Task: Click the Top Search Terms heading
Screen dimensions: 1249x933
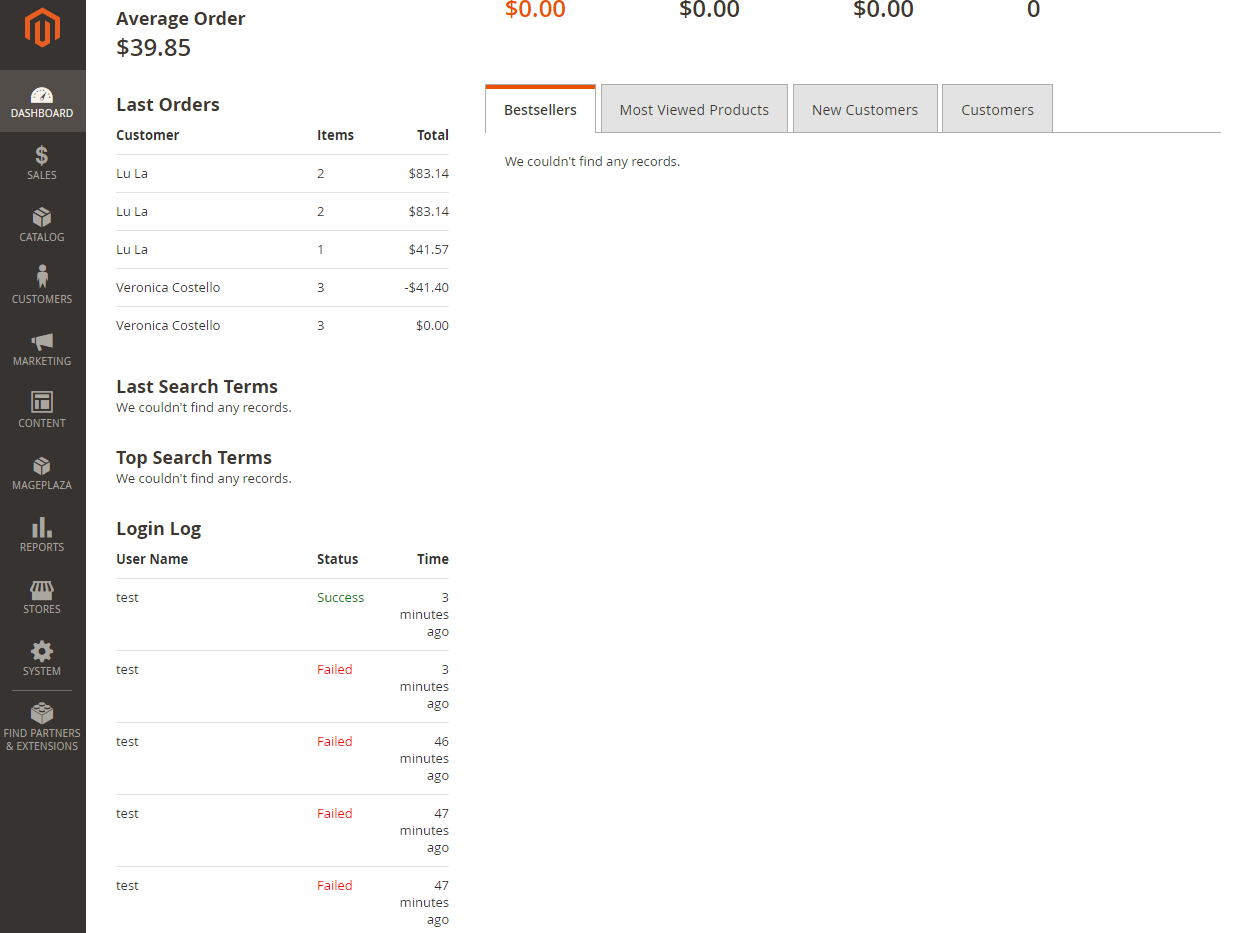Action: click(x=194, y=457)
